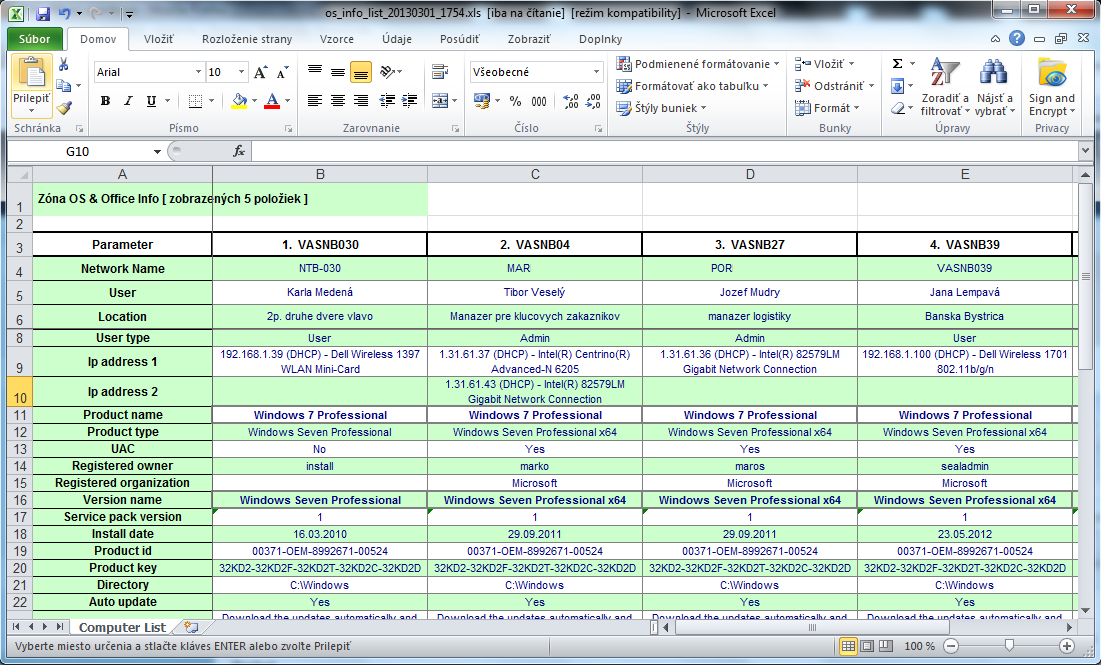
Task: Click inside the formula bar
Action: click(664, 151)
